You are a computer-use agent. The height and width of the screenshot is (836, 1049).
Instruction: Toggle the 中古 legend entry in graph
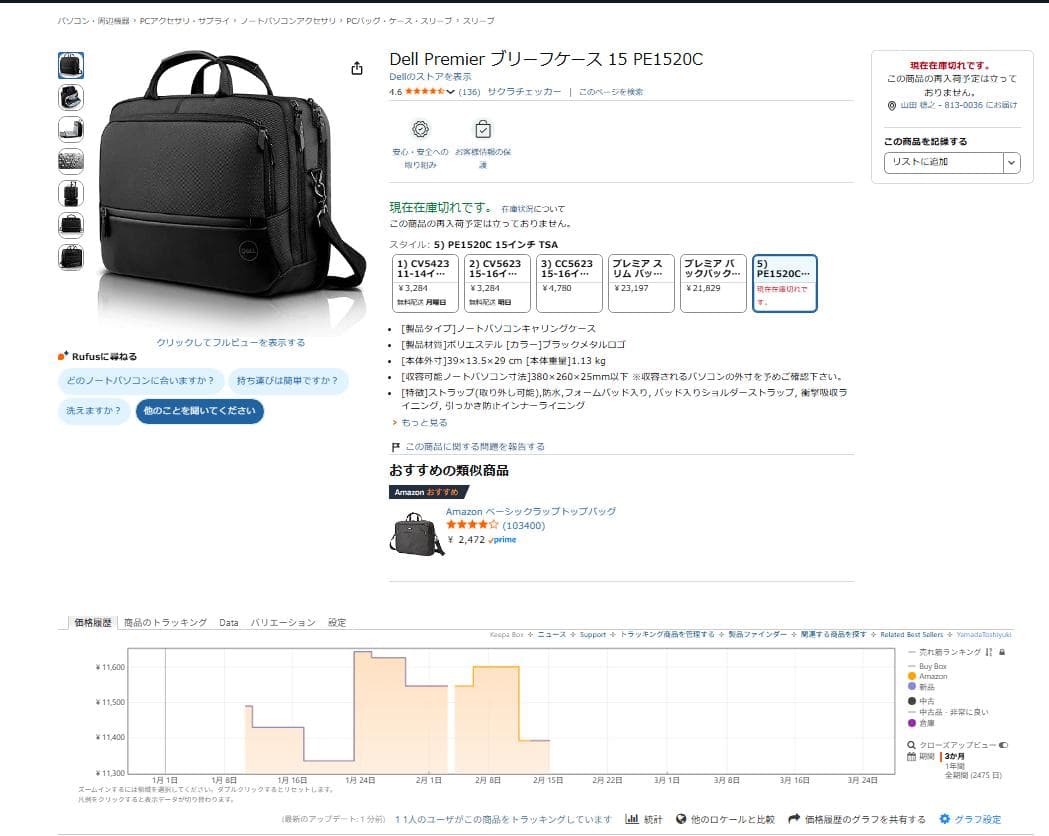921,701
